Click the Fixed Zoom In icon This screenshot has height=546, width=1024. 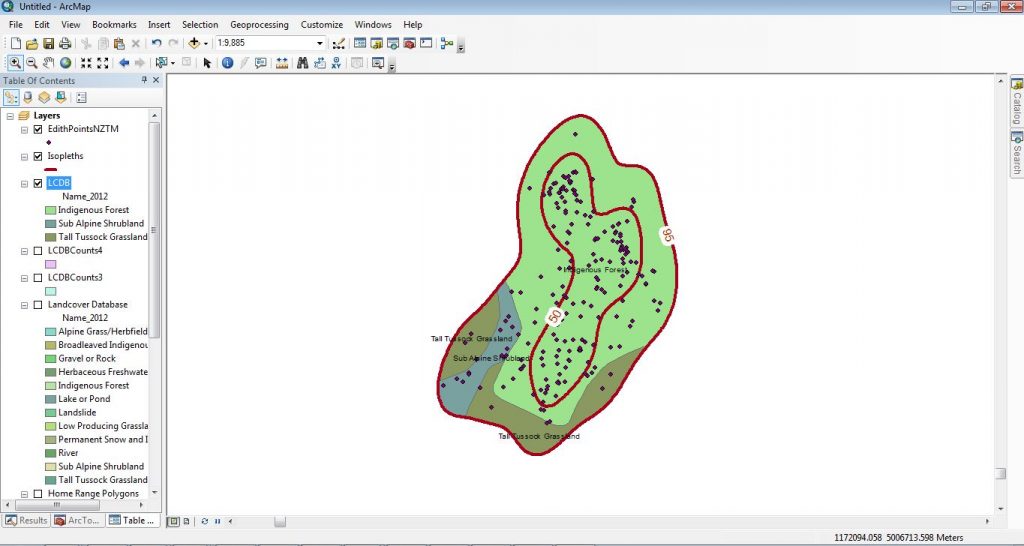86,63
